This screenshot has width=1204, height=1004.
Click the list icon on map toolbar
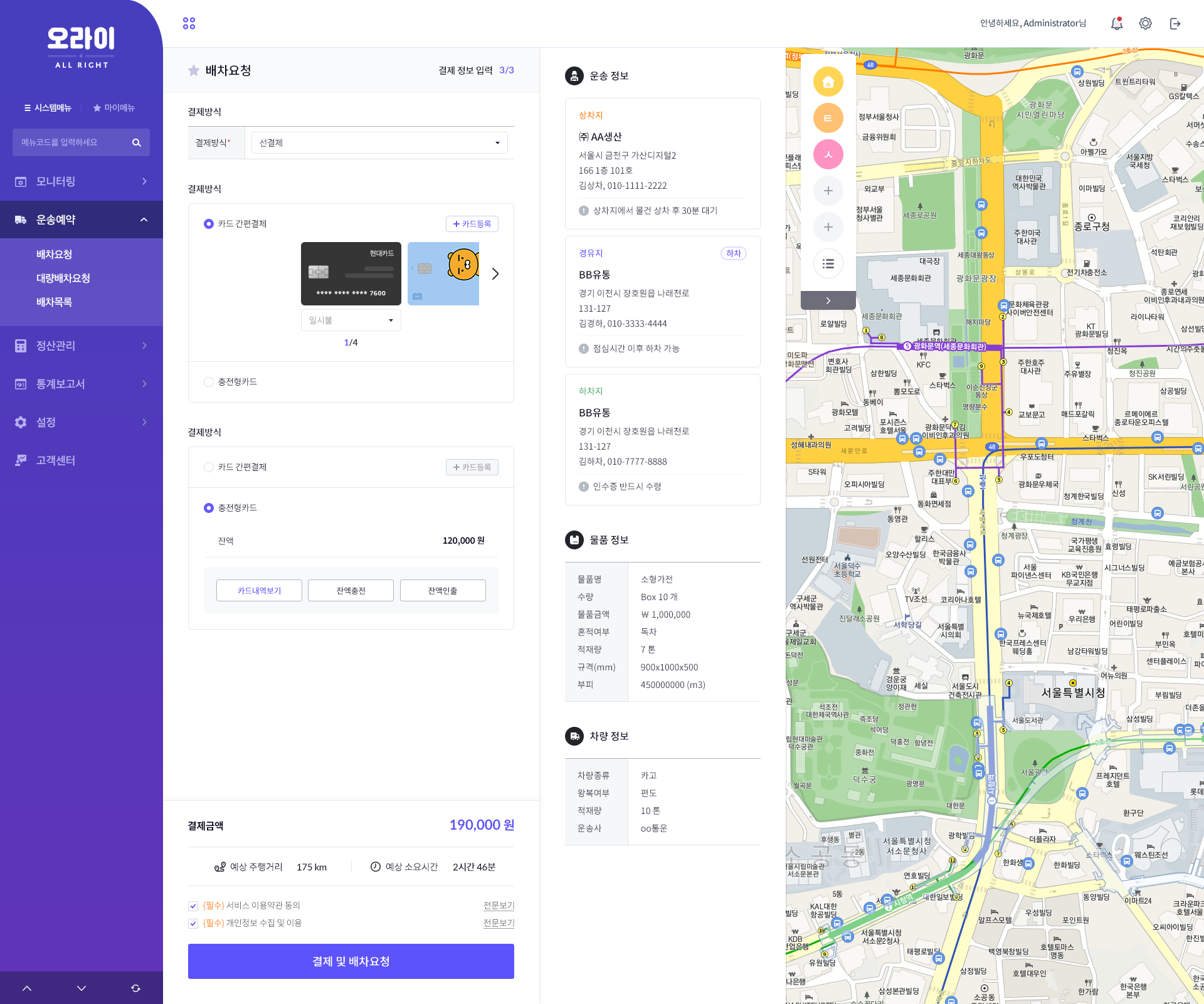point(828,263)
